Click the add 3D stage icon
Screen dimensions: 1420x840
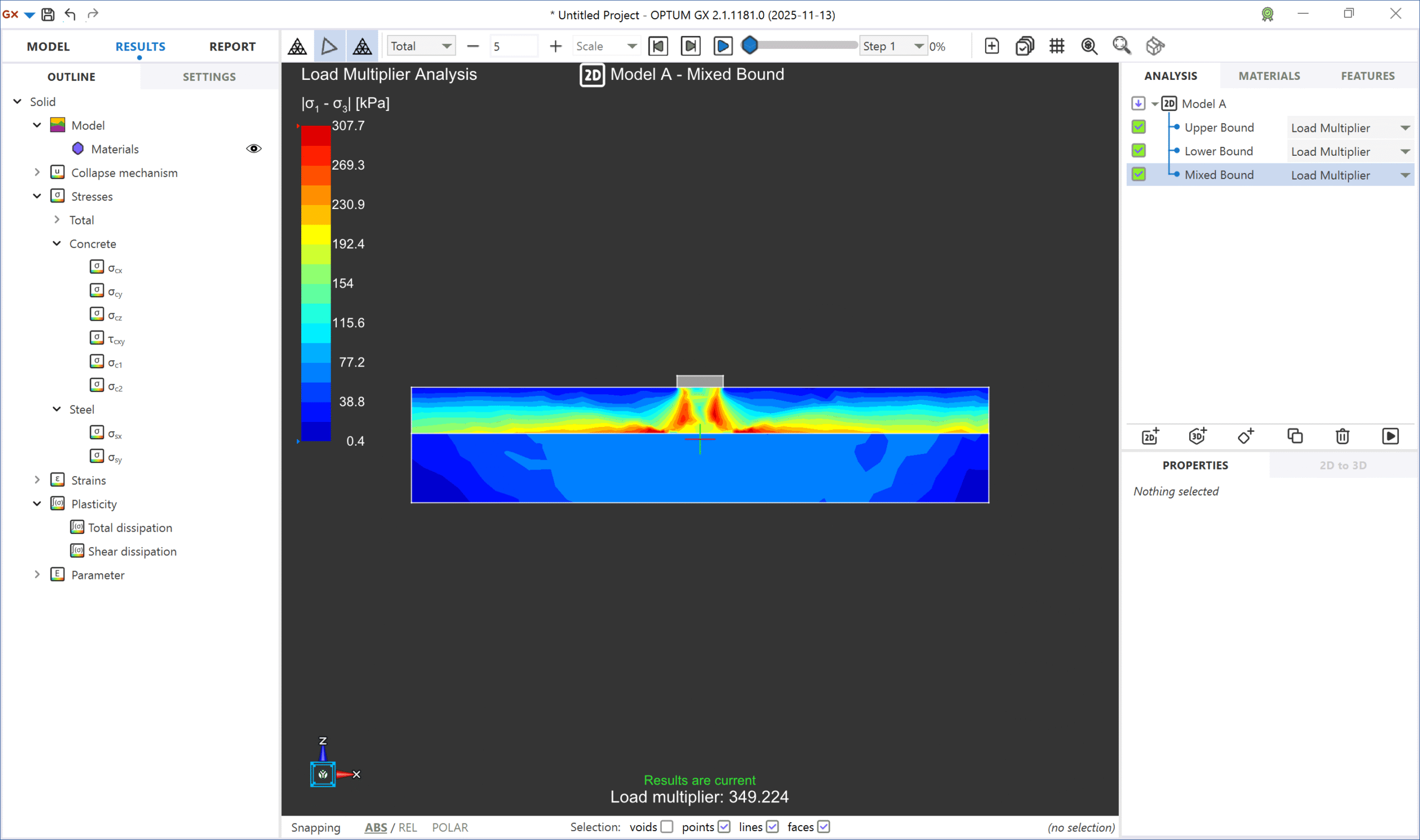pyautogui.click(x=1198, y=436)
